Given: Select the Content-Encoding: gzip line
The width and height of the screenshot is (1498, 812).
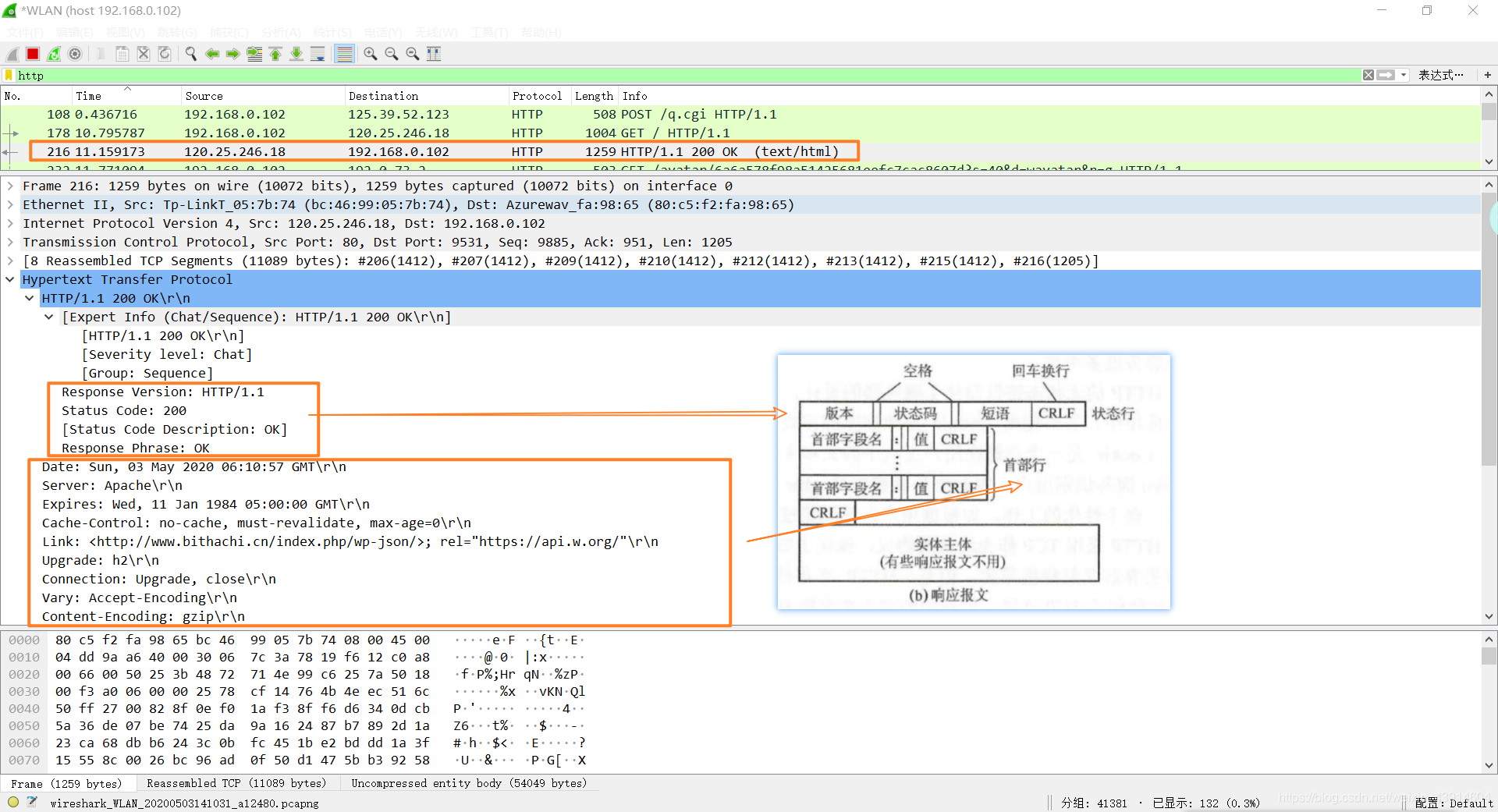Looking at the screenshot, I should coord(144,617).
